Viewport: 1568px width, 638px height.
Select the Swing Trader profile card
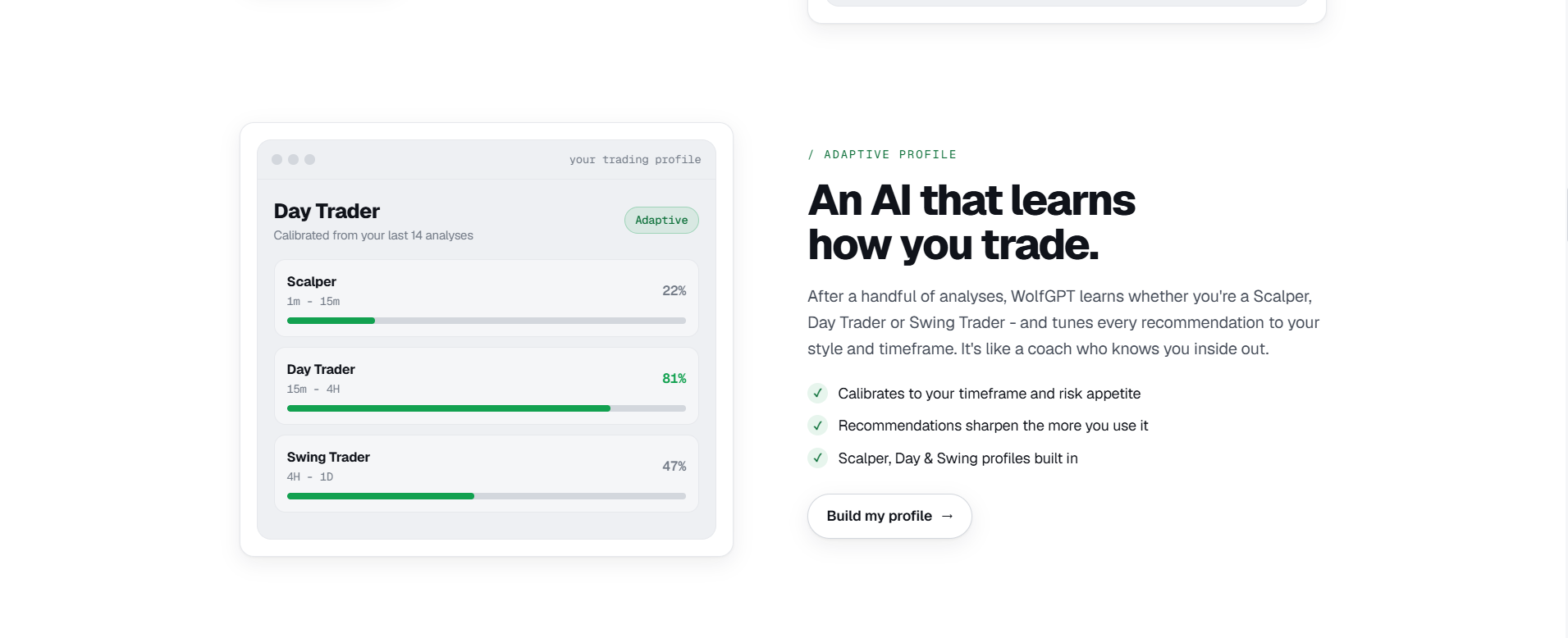[x=487, y=474]
